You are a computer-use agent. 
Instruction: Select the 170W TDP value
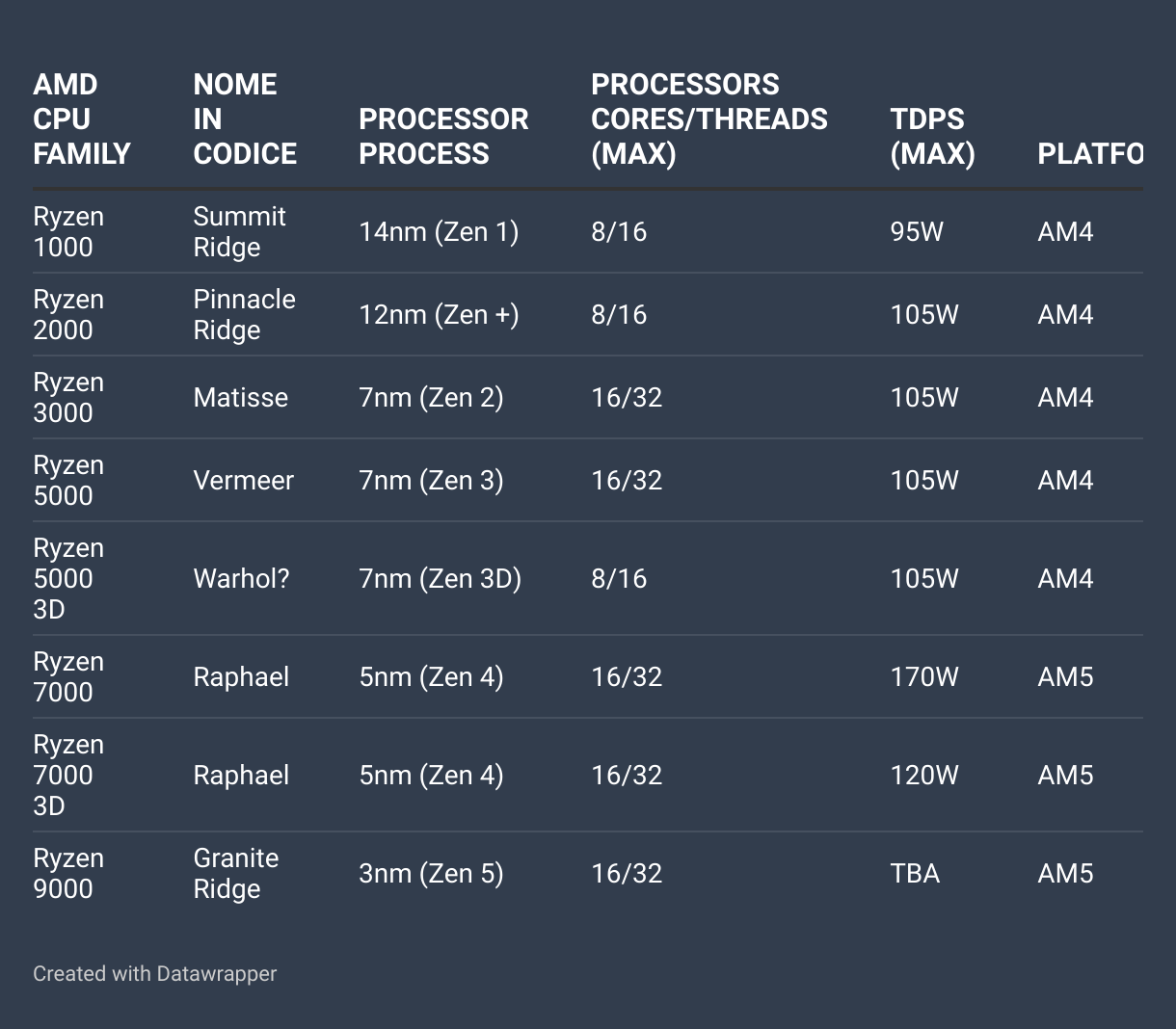tap(923, 676)
